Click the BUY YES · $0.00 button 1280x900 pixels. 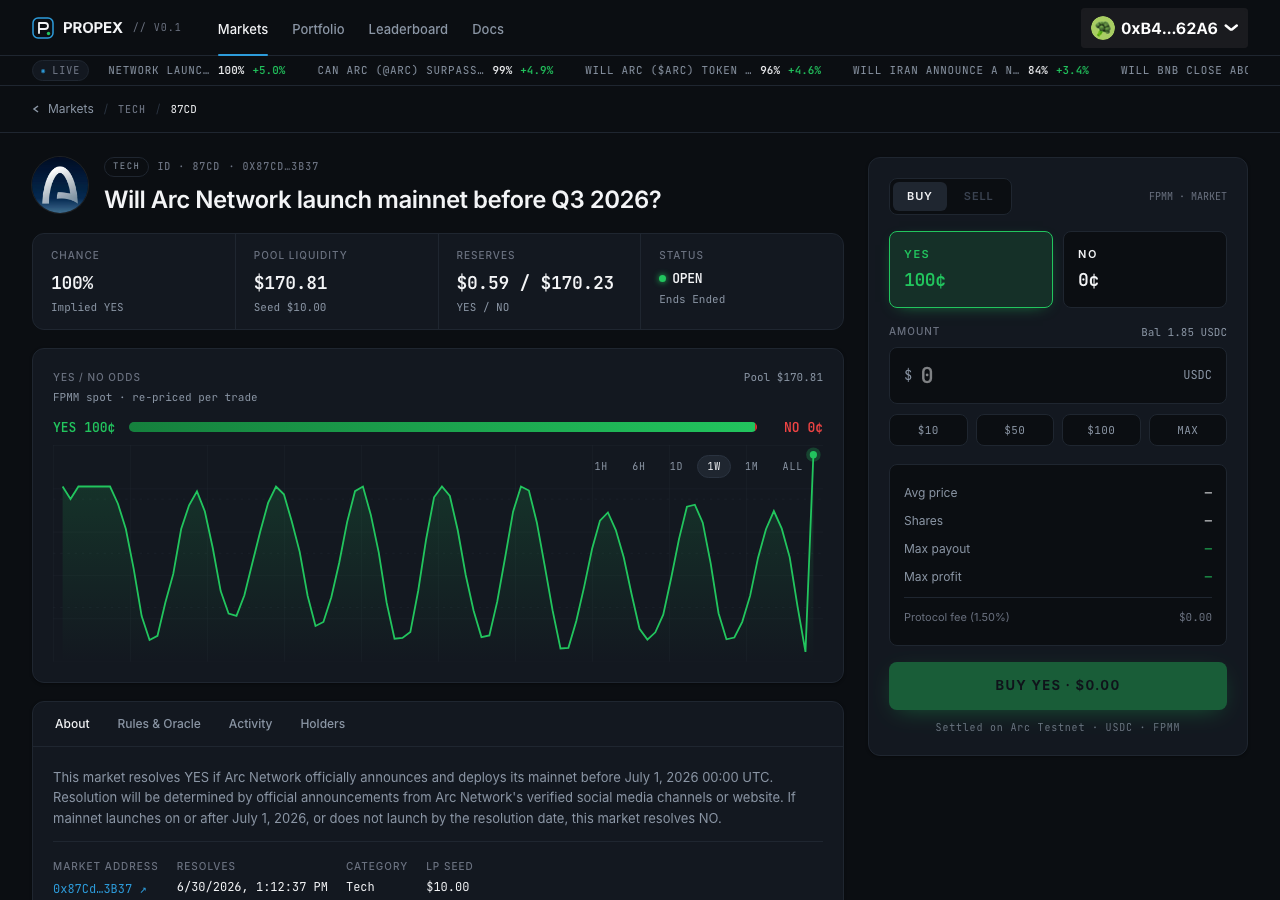click(x=1058, y=686)
